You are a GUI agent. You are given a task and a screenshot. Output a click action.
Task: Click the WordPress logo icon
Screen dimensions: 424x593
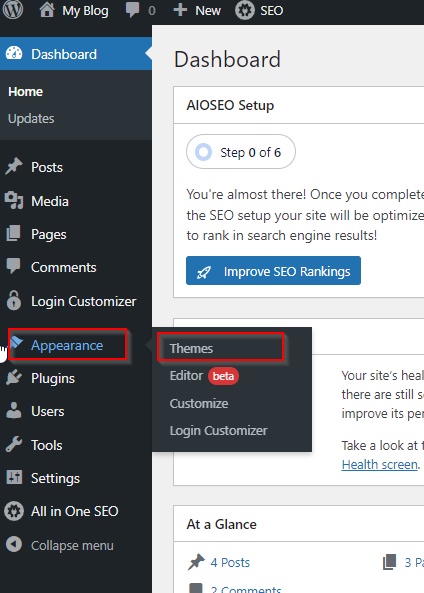point(13,10)
